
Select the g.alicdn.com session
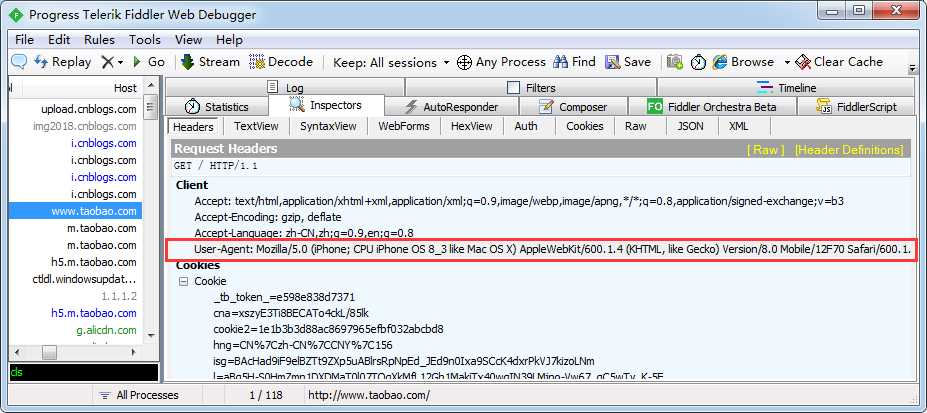click(x=75, y=330)
